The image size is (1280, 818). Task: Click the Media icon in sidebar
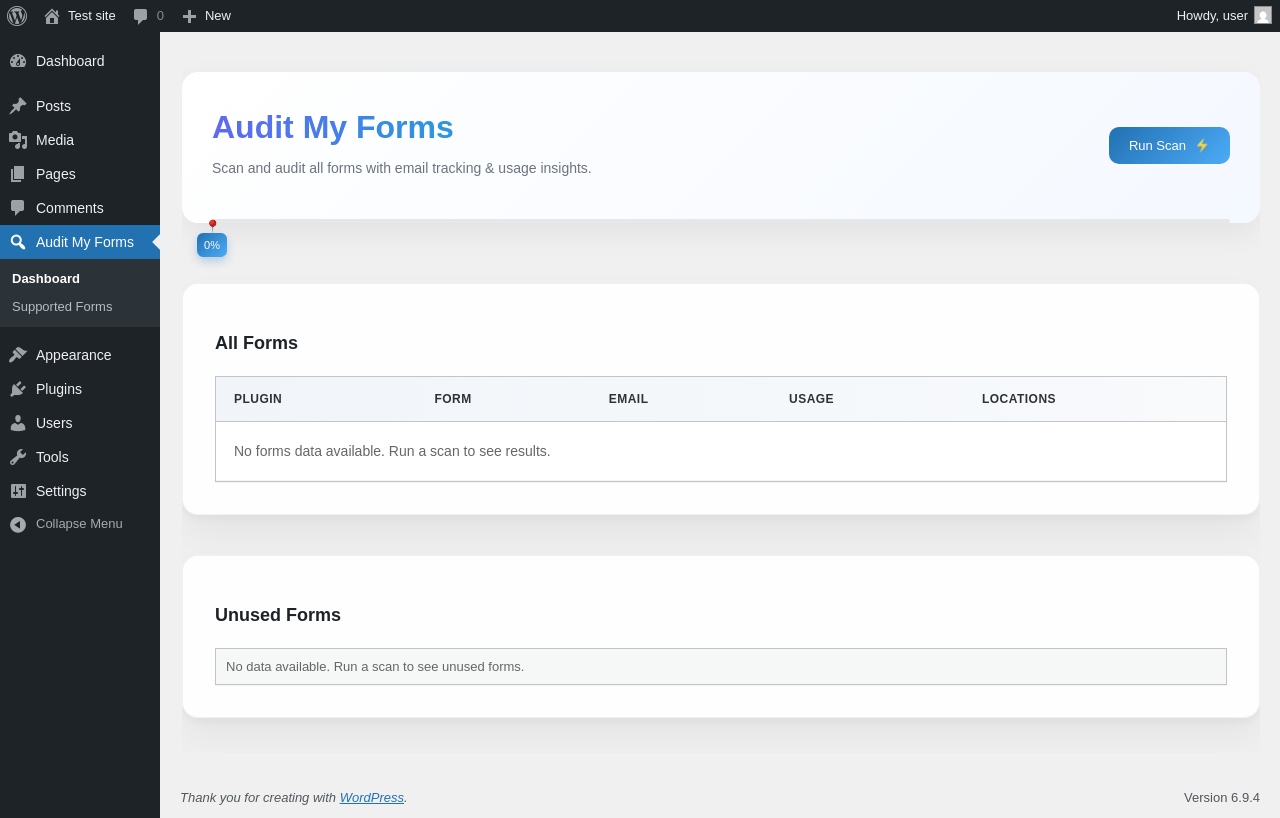pyautogui.click(x=18, y=140)
